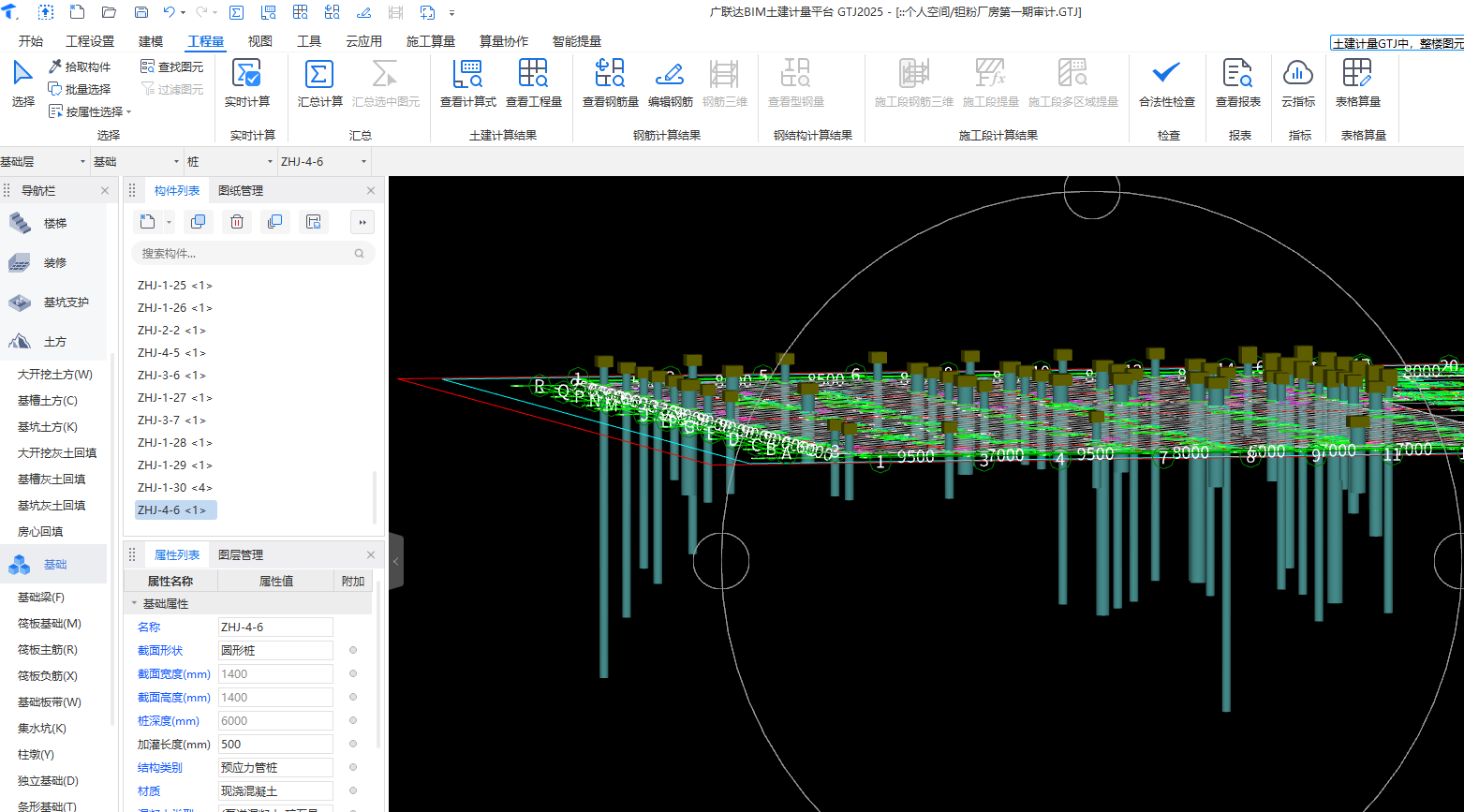
Task: Toggle 附加 option for 截面宽度 row
Action: coord(353,673)
